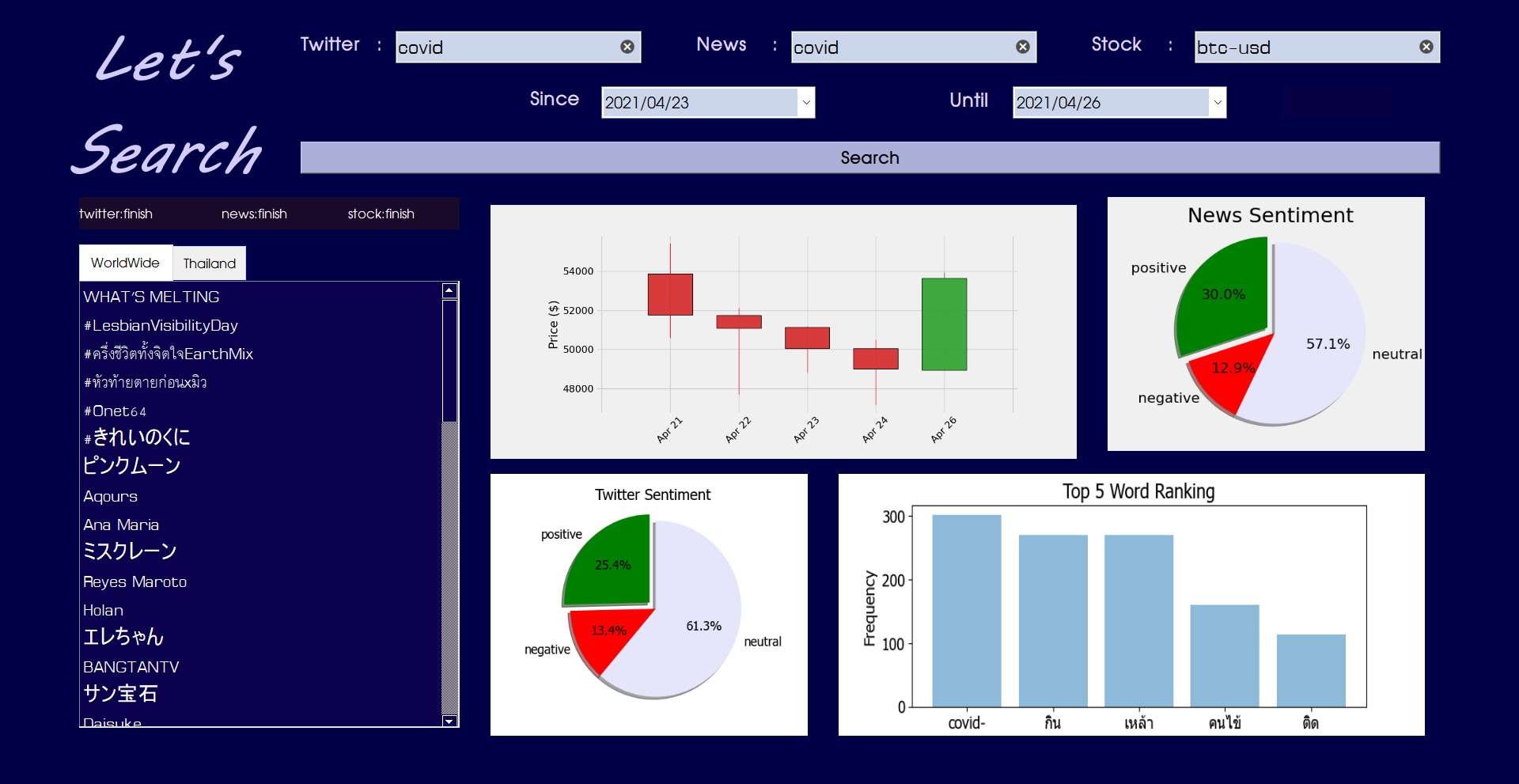Clear the News search field
This screenshot has height=784, width=1519.
[1022, 47]
